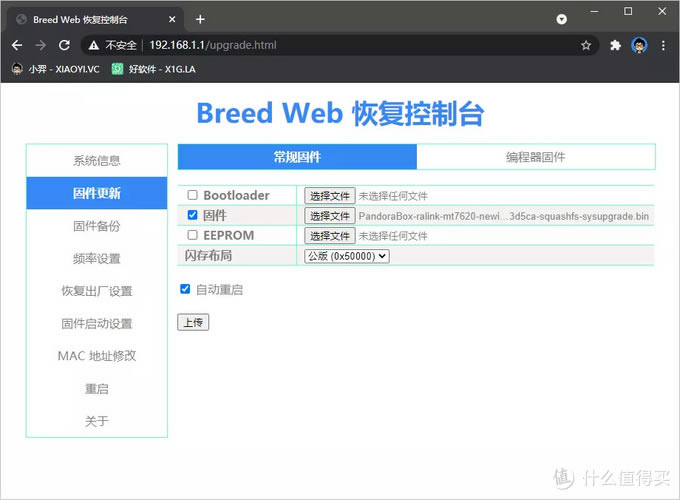680x500 pixels.
Task: Choose a file for 固件 firmware
Action: (x=330, y=216)
